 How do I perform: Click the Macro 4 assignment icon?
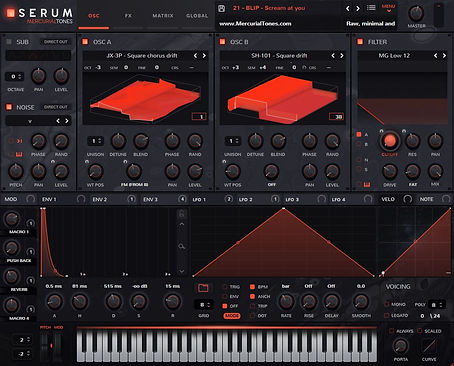tap(30, 309)
